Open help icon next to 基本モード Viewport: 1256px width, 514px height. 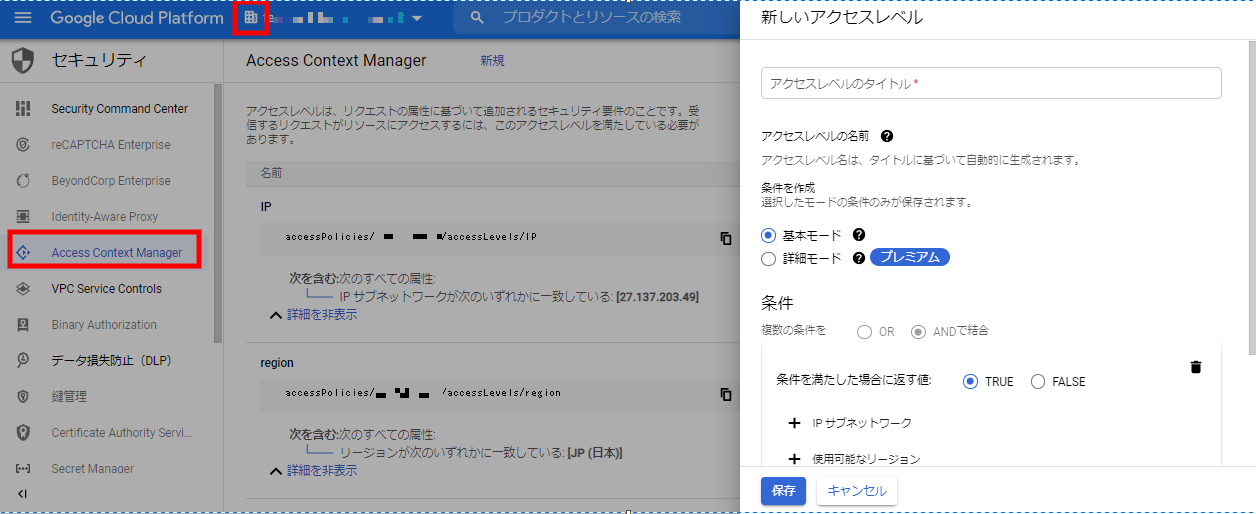(x=858, y=235)
